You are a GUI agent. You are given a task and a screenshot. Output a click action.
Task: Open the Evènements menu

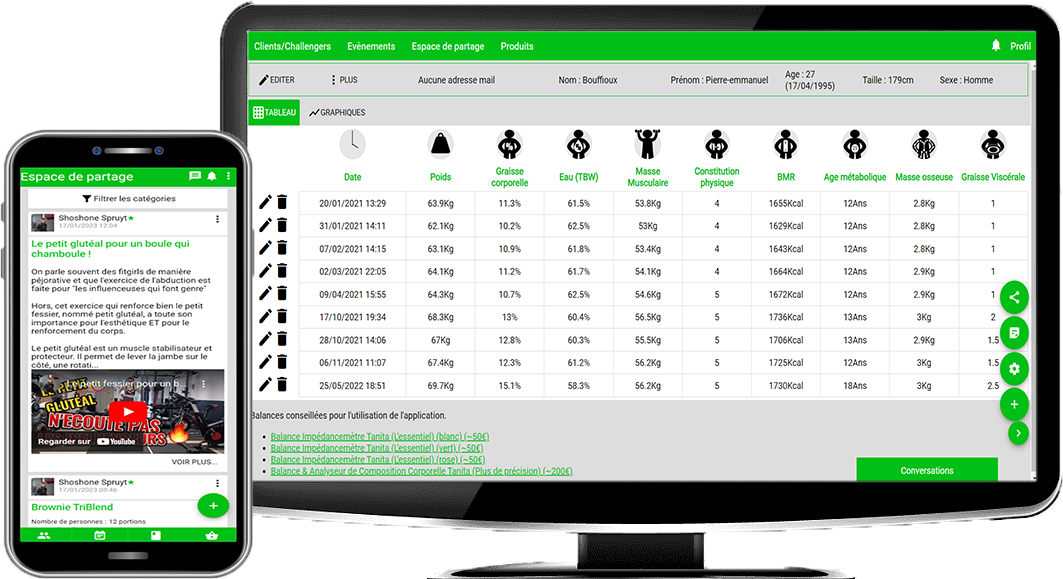pos(371,46)
